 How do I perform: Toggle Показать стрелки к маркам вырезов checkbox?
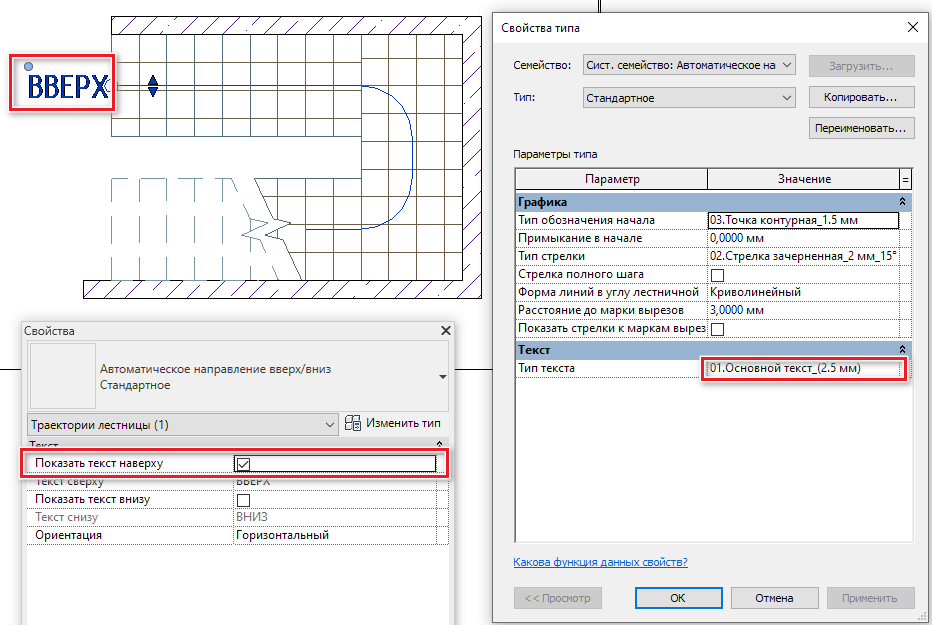pos(717,329)
